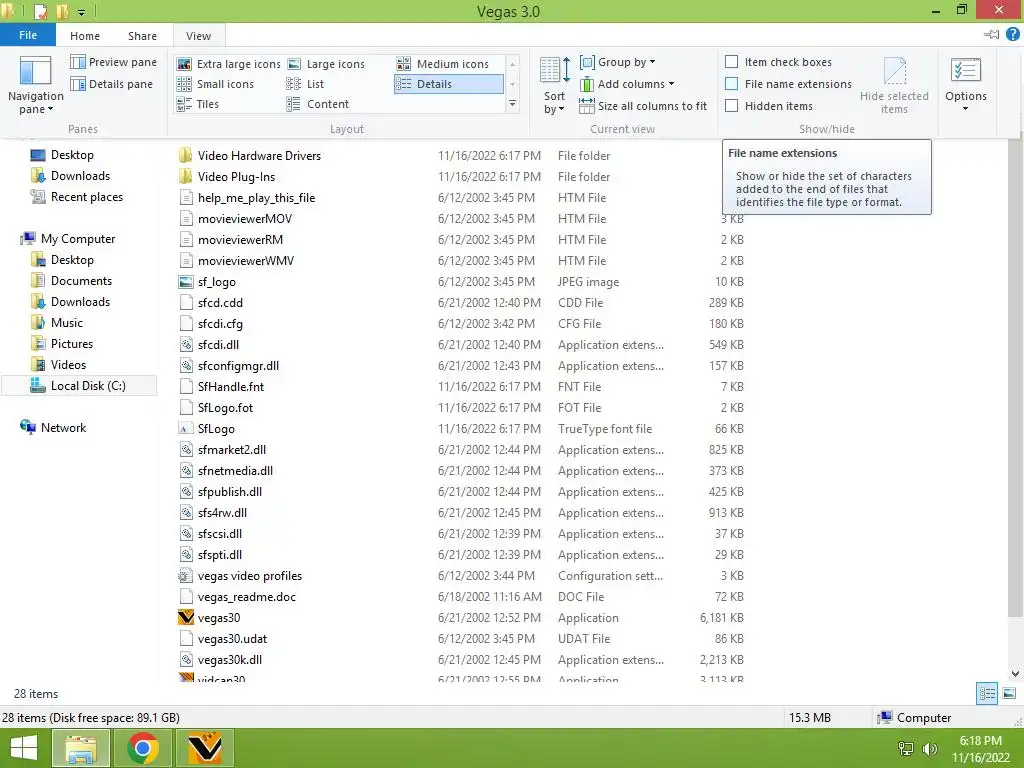Open Vegas from the taskbar

pyautogui.click(x=204, y=748)
